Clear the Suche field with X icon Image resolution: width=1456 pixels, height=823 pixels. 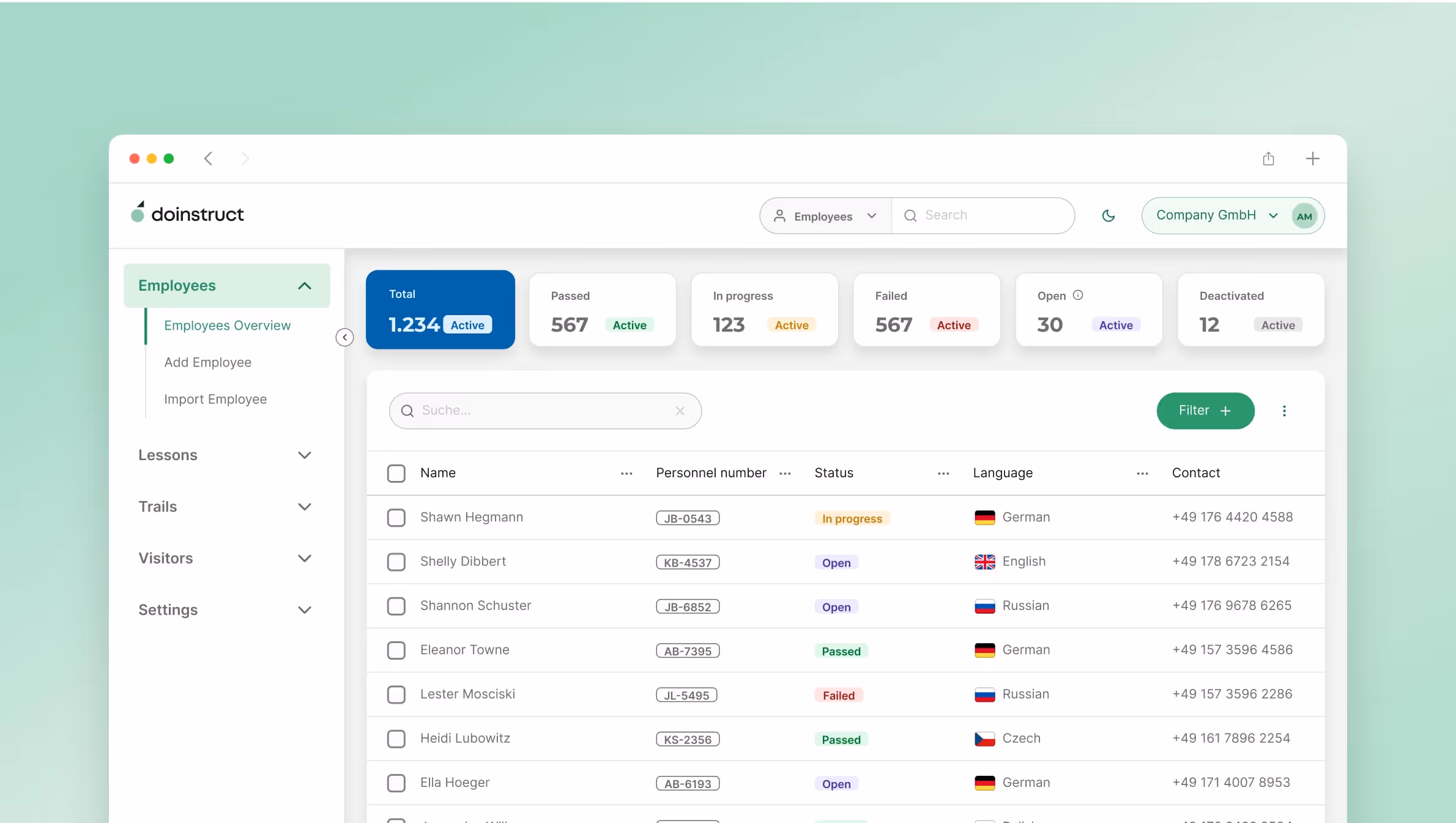coord(680,411)
